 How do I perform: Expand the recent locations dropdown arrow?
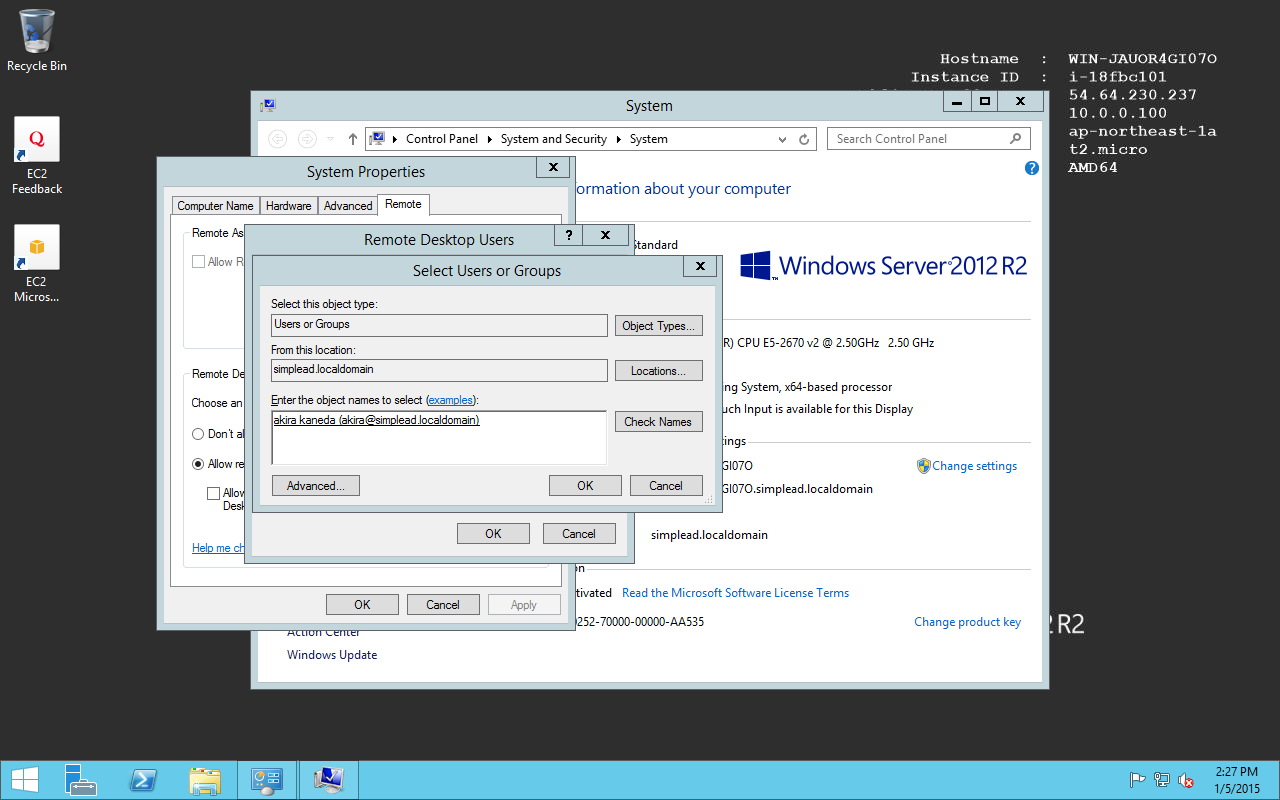[331, 139]
